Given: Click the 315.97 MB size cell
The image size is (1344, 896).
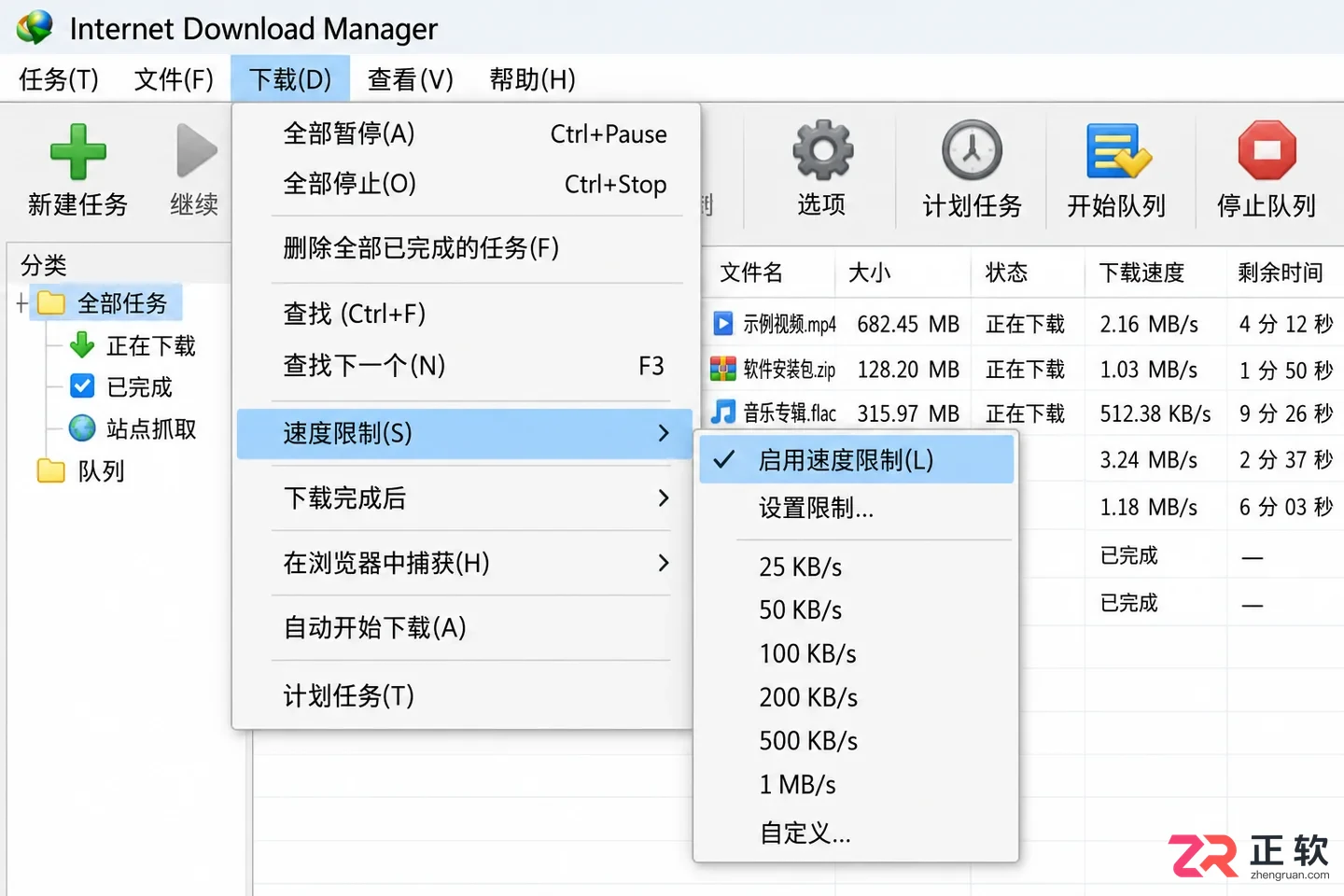Looking at the screenshot, I should [908, 413].
